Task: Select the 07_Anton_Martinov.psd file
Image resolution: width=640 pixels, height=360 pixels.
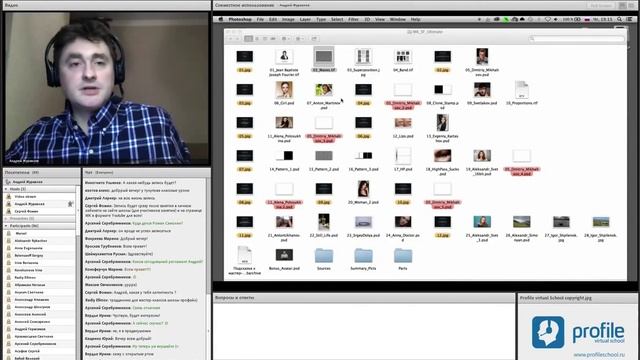Action: (x=324, y=96)
